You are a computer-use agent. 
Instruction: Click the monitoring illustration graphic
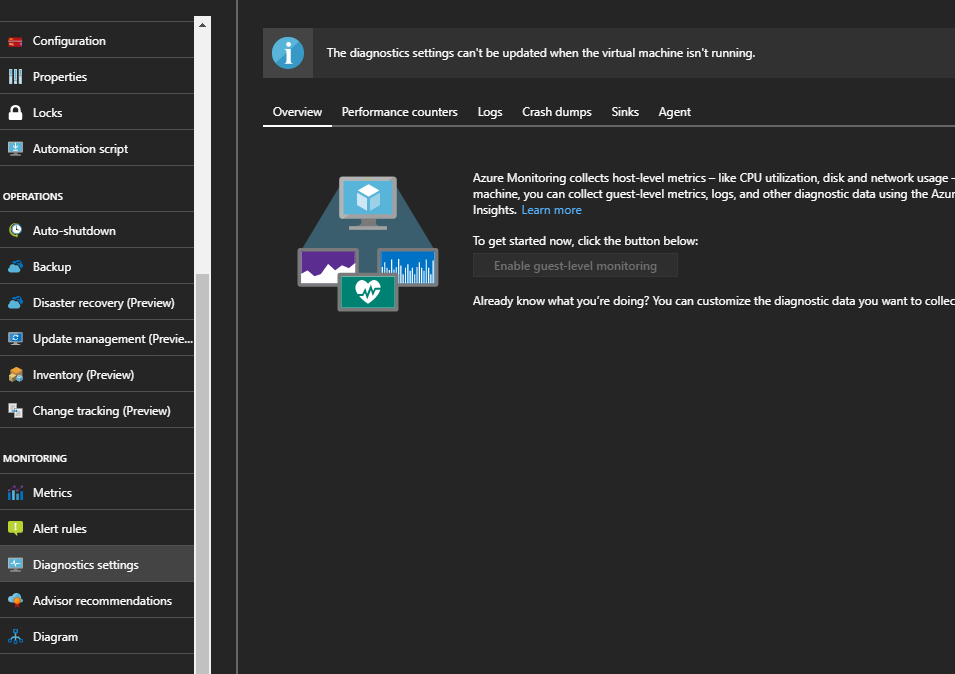[368, 244]
